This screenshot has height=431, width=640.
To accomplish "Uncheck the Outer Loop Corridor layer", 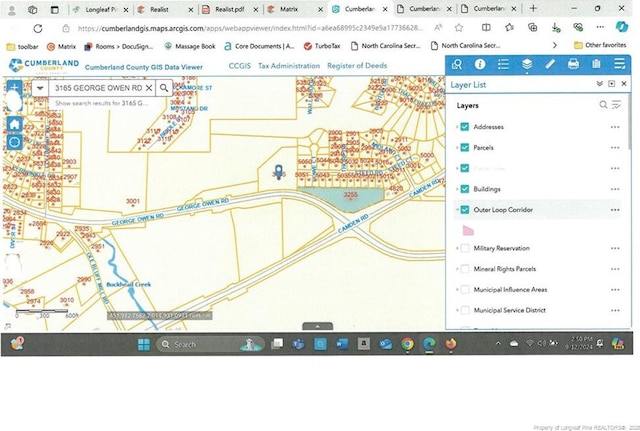I will coord(464,209).
